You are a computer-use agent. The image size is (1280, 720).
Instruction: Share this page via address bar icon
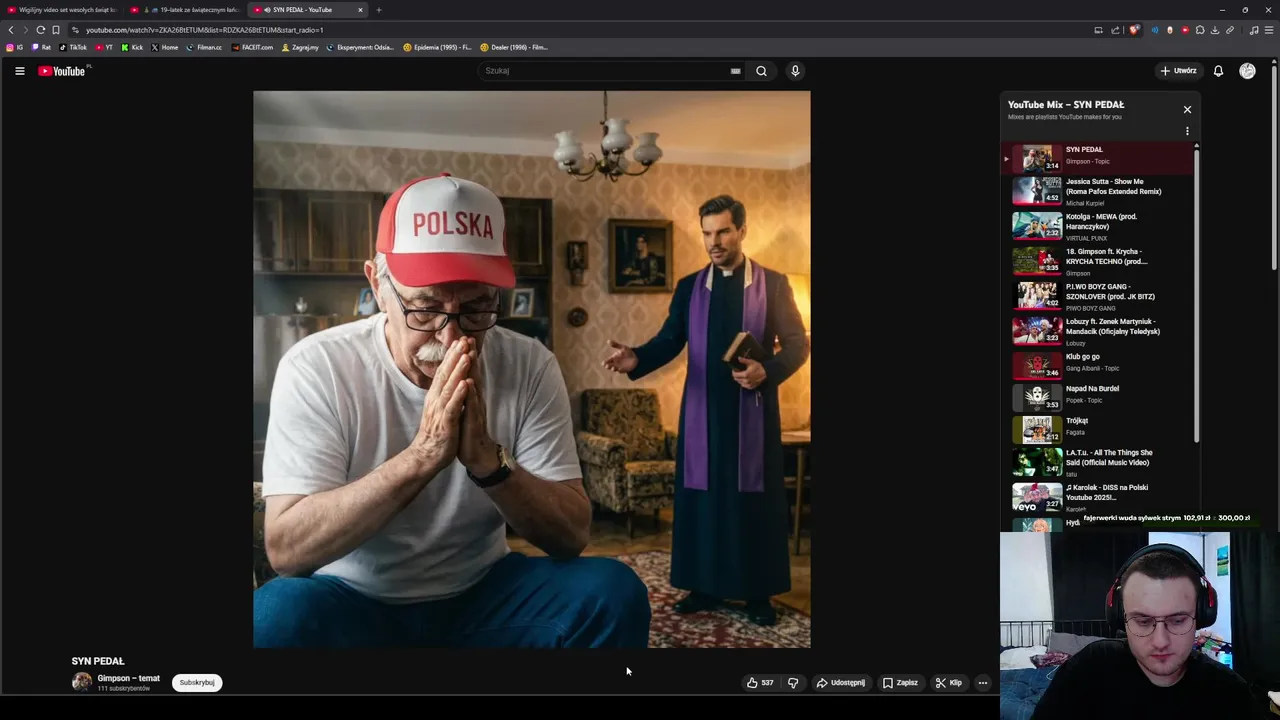1115,30
